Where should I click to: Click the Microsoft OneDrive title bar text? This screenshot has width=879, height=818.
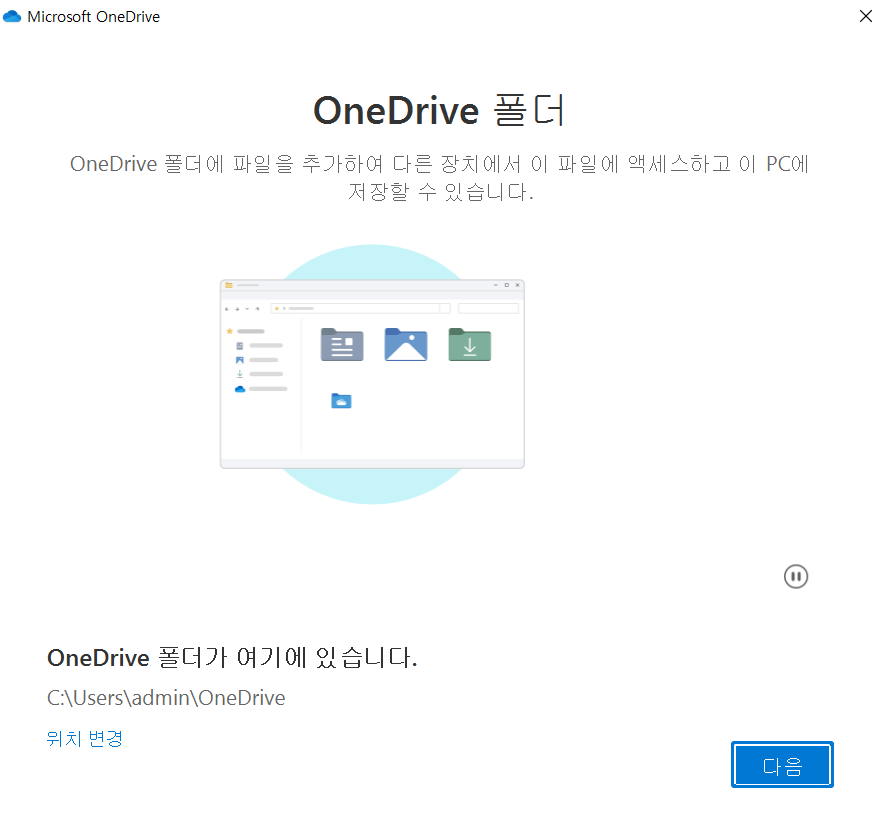[81, 16]
